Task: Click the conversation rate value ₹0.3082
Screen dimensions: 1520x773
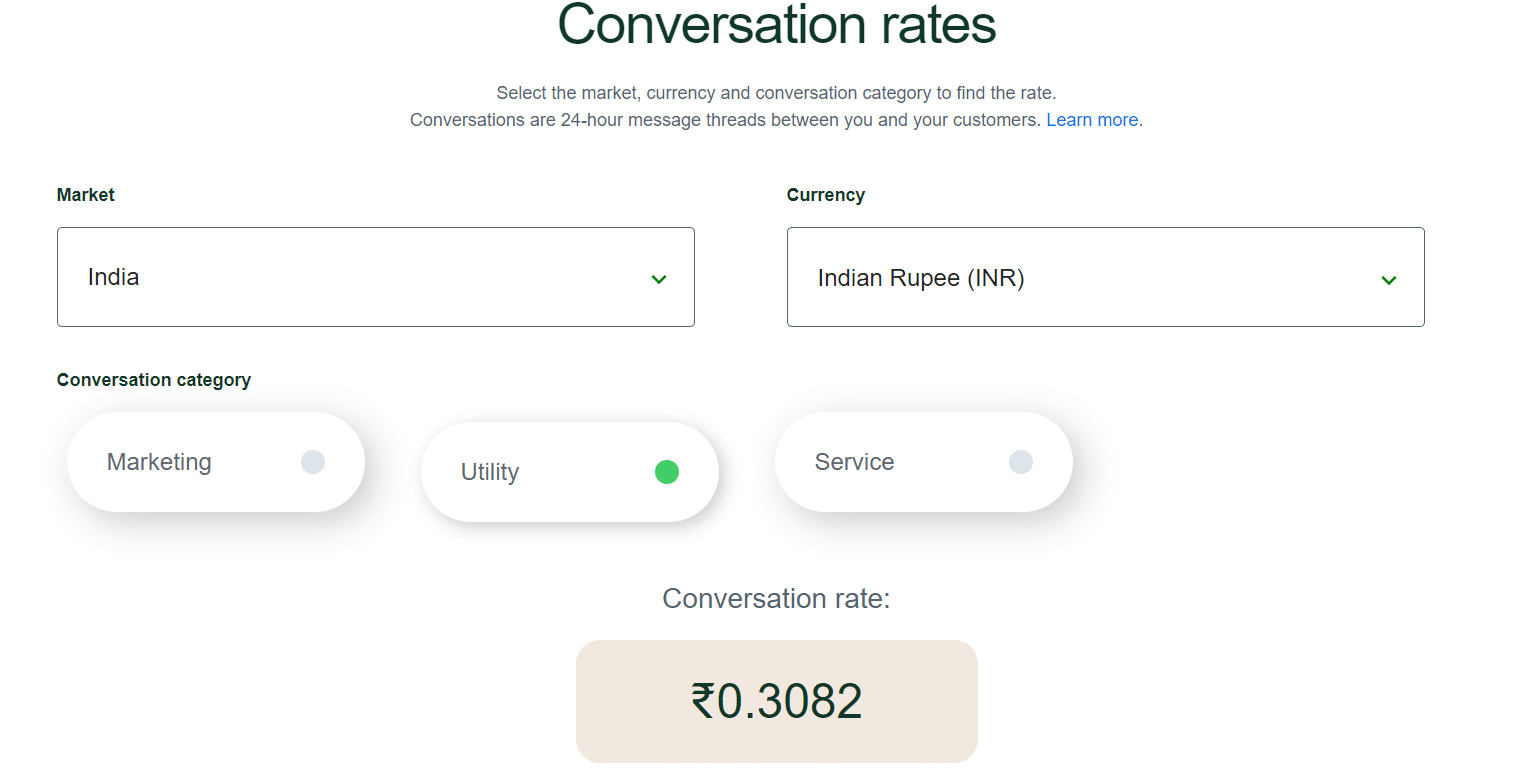Action: tap(776, 701)
